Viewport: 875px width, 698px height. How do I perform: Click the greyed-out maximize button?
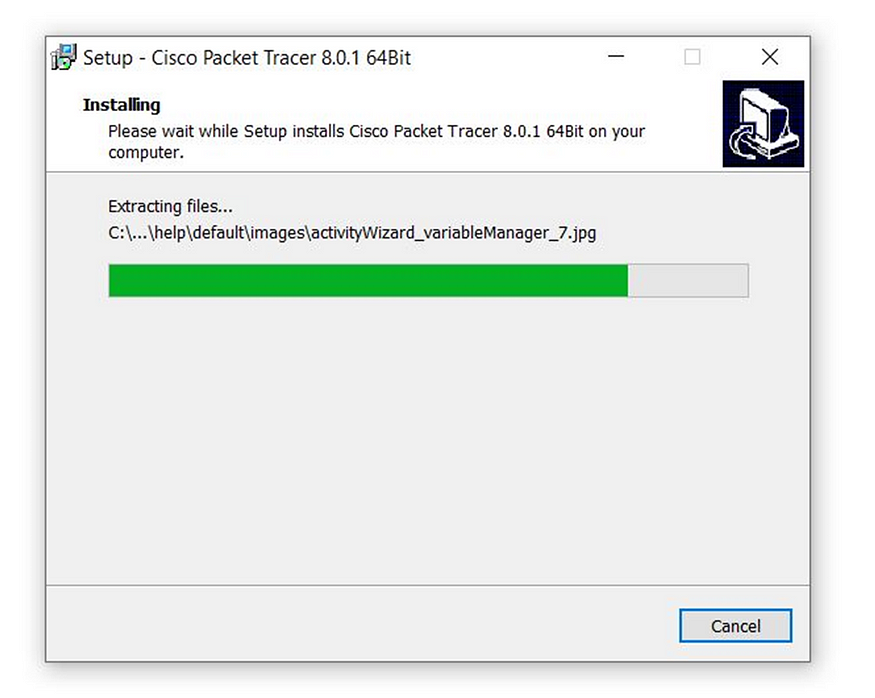pyautogui.click(x=692, y=56)
